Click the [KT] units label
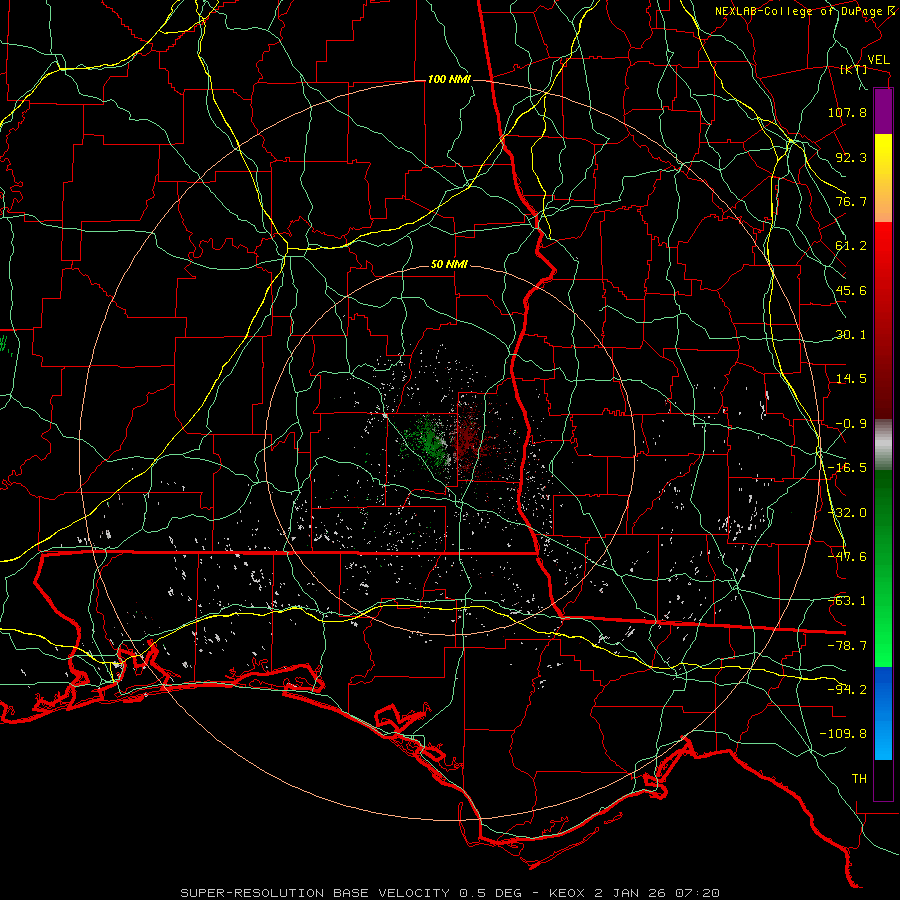The height and width of the screenshot is (900, 900). 854,69
